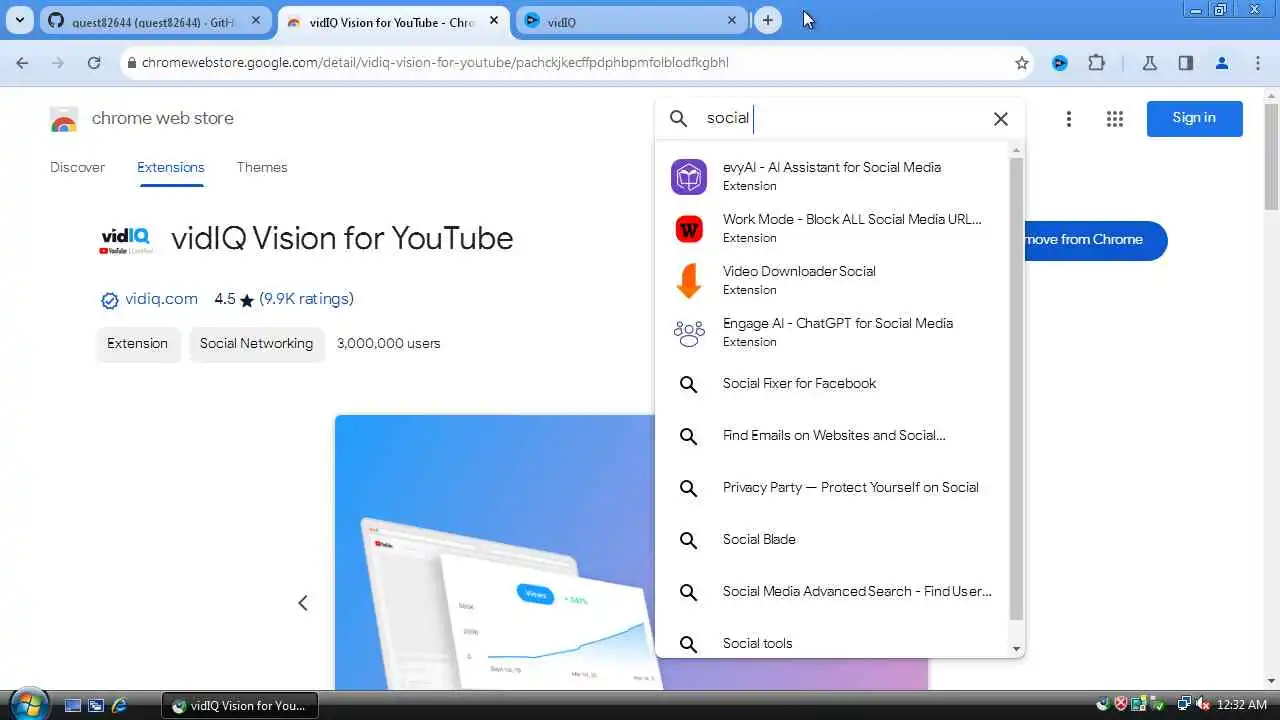Open the evyAI AI Assistant extension suggestion

tap(832, 176)
